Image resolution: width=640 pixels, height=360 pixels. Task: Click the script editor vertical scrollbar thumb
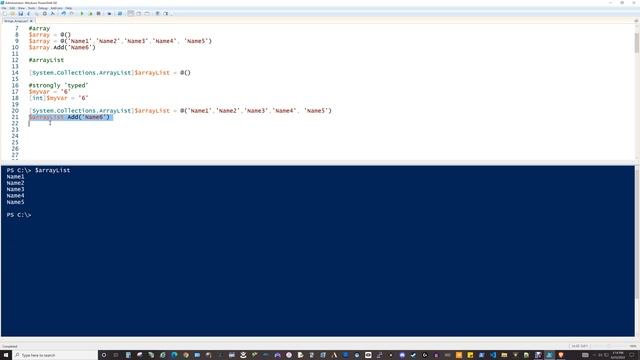637,42
